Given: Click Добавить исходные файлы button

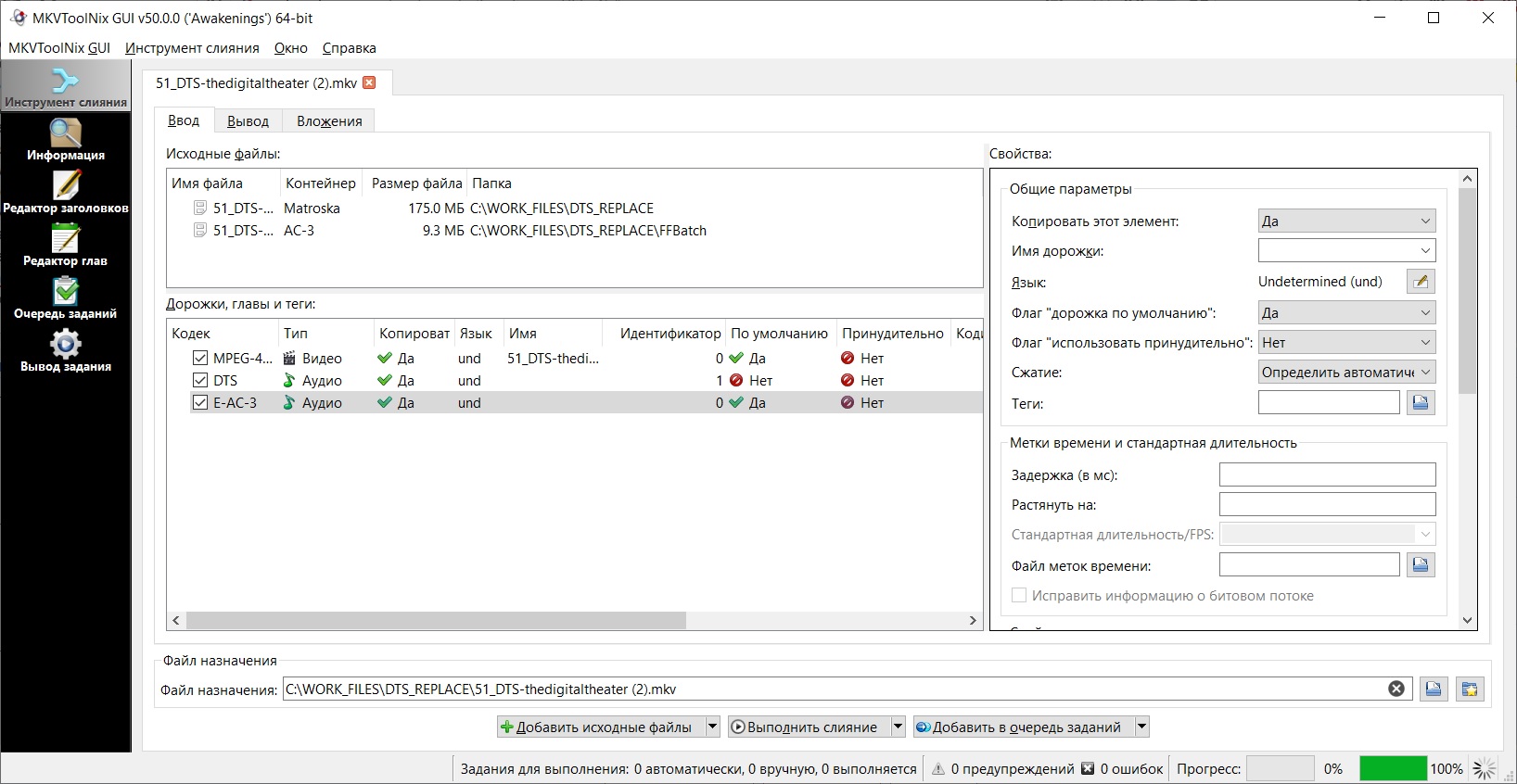Looking at the screenshot, I should (x=600, y=727).
